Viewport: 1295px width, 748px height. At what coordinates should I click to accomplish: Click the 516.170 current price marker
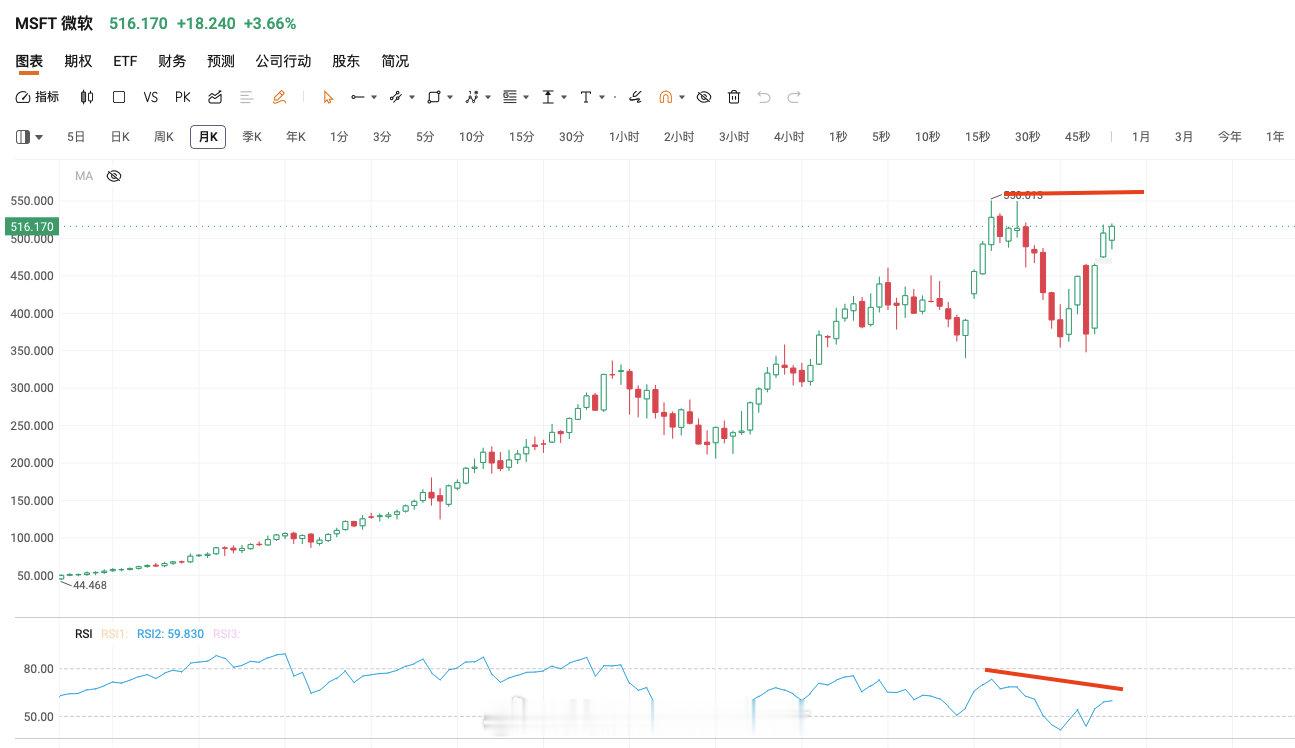pyautogui.click(x=30, y=227)
